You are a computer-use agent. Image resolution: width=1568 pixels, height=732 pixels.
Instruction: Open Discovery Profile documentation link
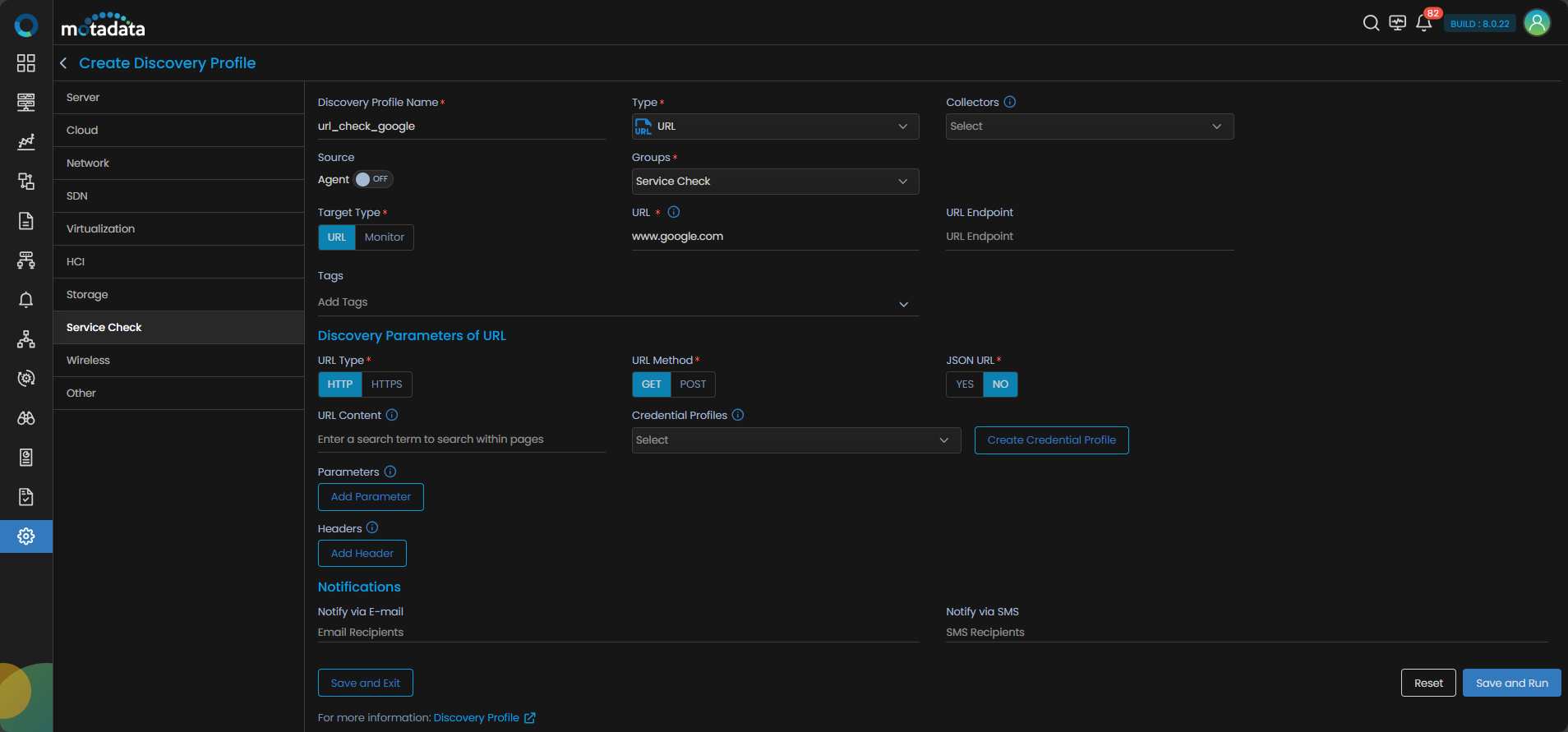point(484,718)
